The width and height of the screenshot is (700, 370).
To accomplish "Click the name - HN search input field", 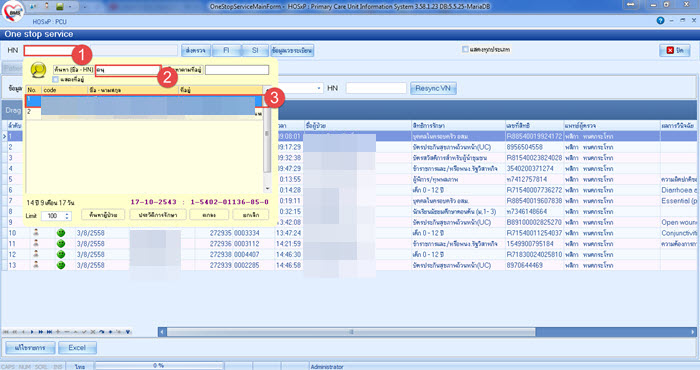I will point(128,70).
